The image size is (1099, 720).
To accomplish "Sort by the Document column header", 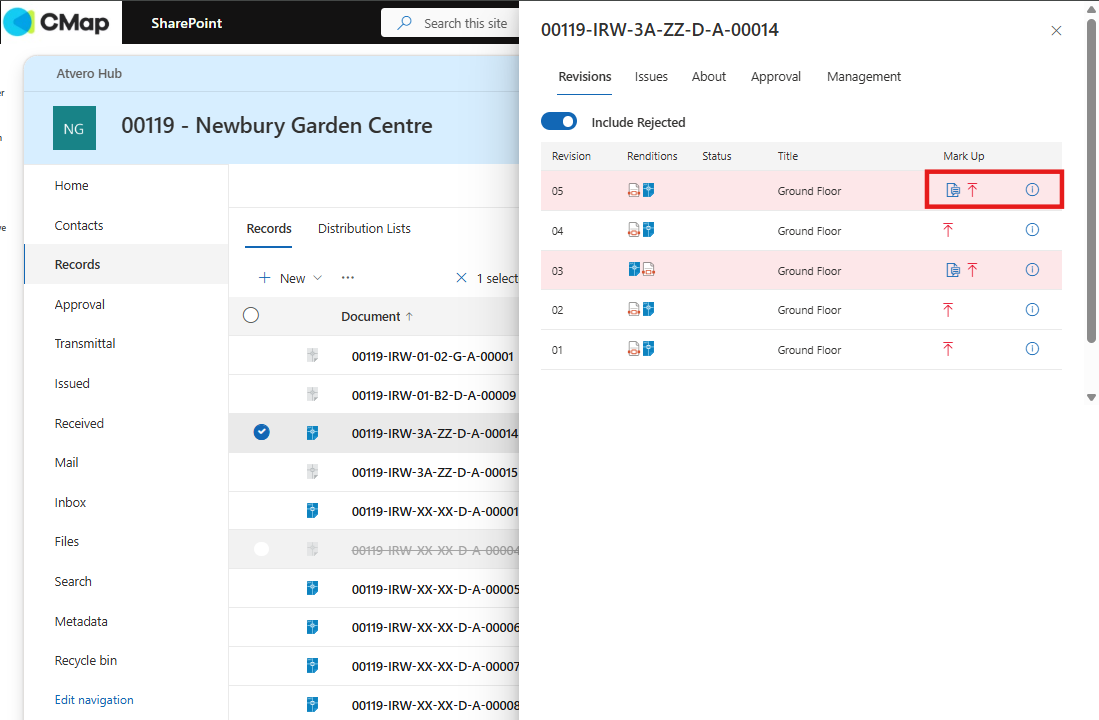I will [x=377, y=316].
